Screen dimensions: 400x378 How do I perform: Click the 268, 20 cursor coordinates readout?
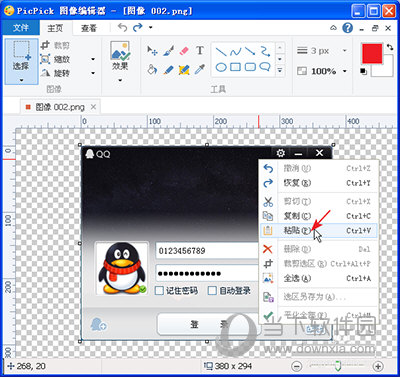click(x=26, y=366)
